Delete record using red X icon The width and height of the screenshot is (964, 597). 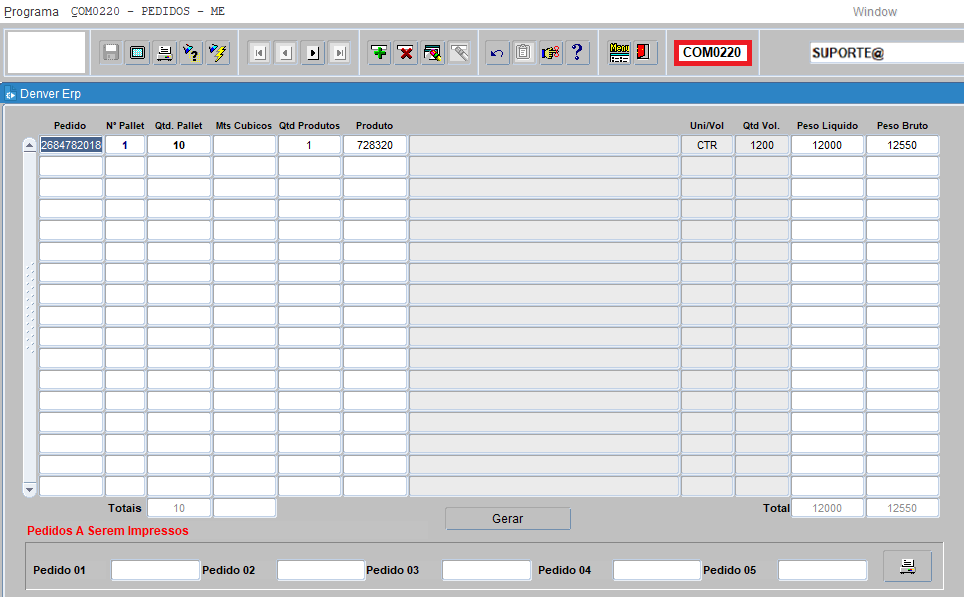coord(405,53)
